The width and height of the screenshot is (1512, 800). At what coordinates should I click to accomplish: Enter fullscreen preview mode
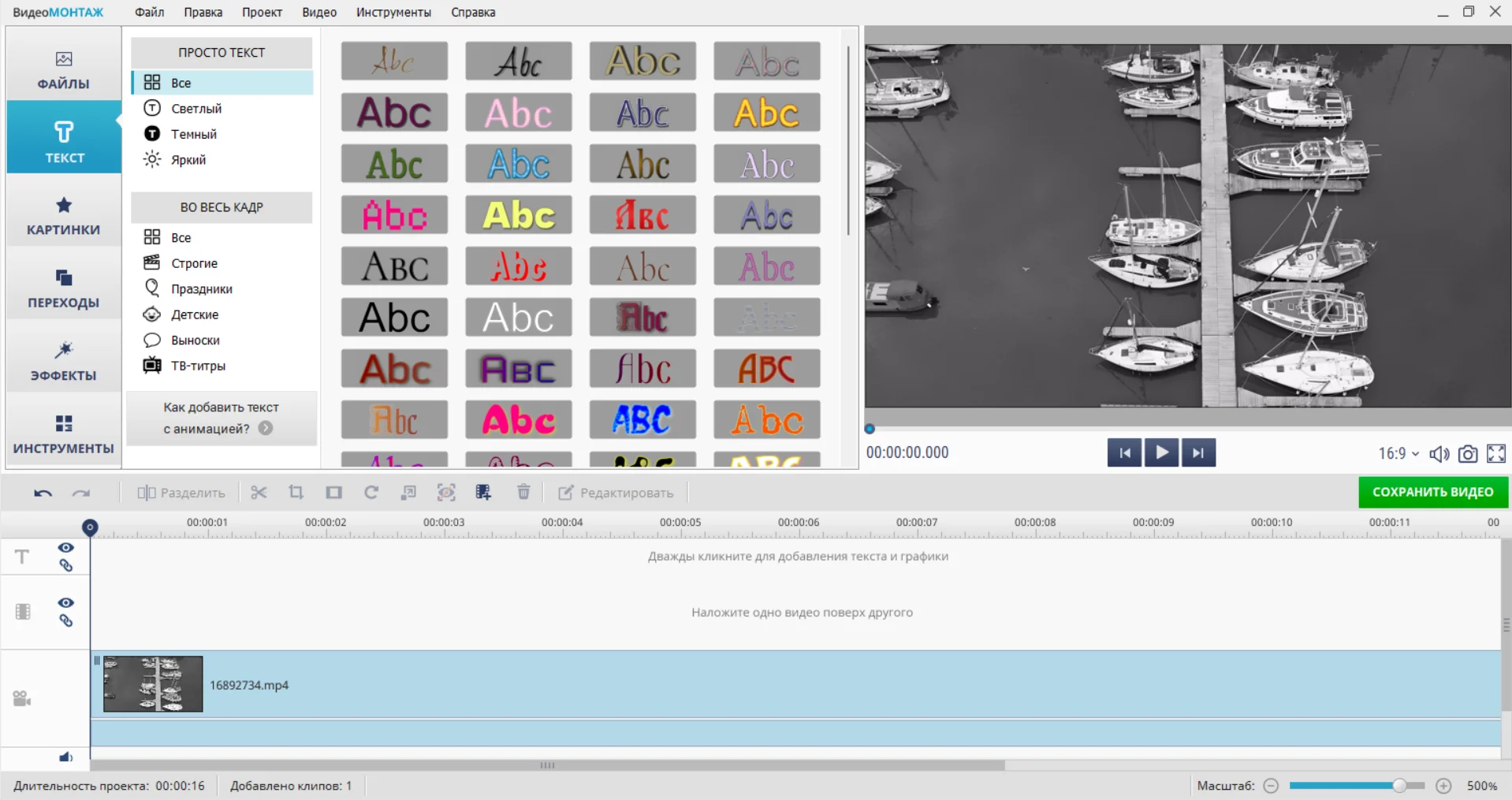point(1496,454)
